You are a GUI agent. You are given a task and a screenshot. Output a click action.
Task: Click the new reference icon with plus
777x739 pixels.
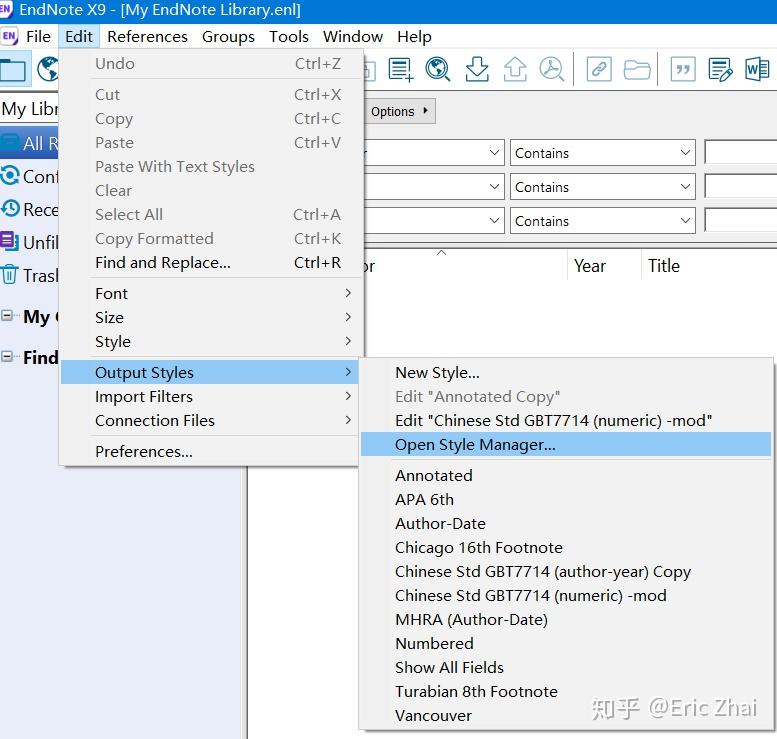click(400, 69)
